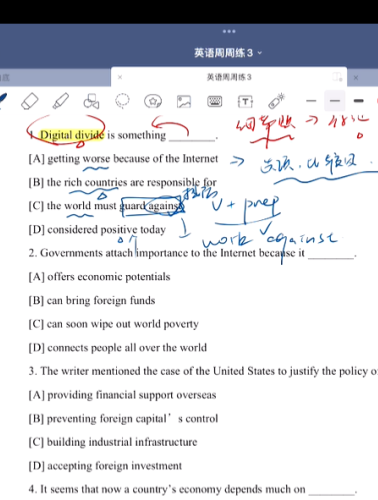
Task: Close the 英语周周练3 tab
Action: (x=120, y=77)
